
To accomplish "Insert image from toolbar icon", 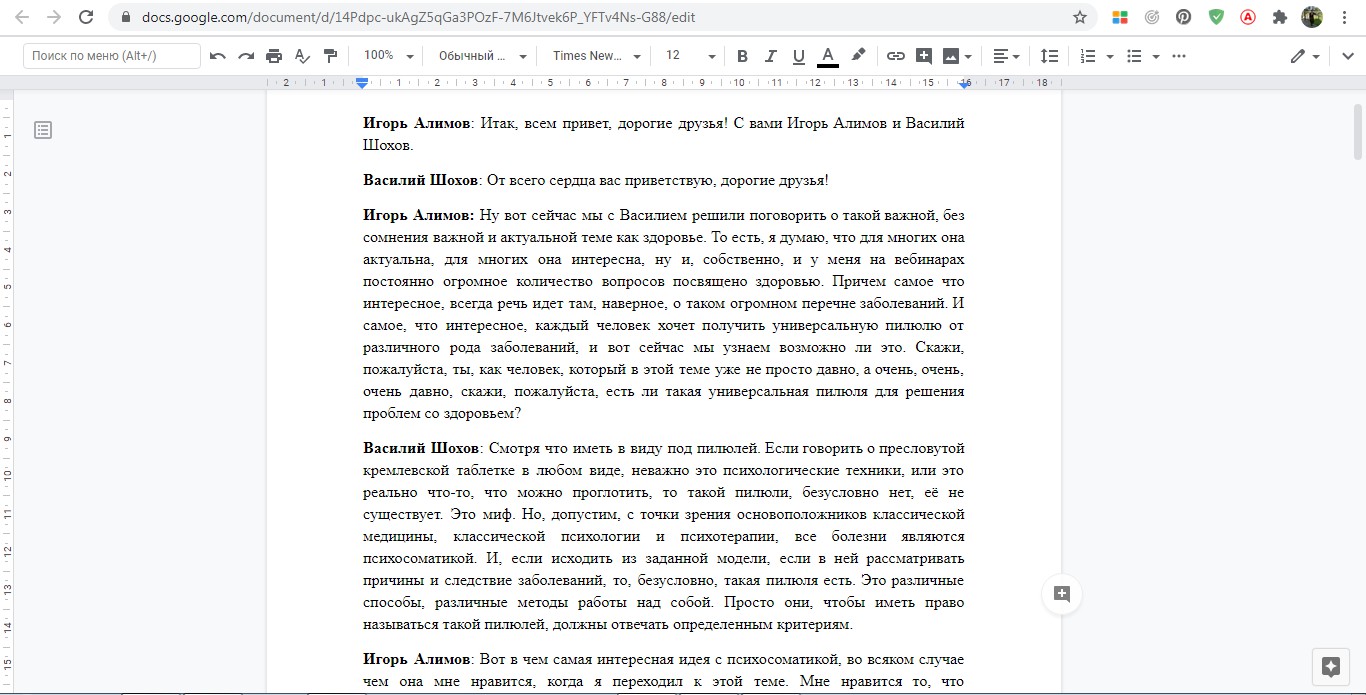I will (951, 56).
